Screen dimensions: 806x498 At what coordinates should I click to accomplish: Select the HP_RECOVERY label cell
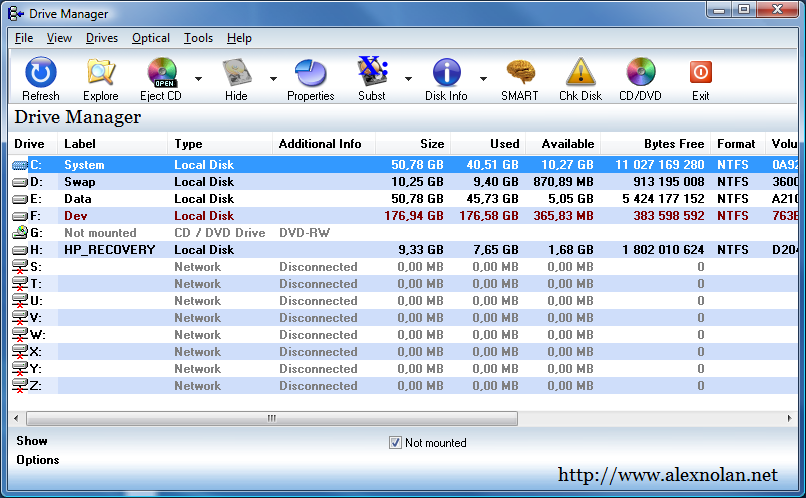pos(109,250)
